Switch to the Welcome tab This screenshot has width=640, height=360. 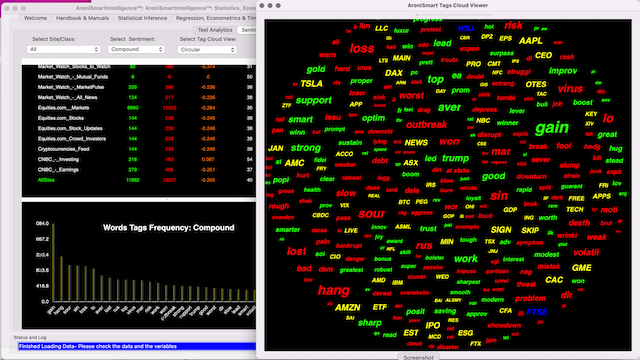pos(35,18)
